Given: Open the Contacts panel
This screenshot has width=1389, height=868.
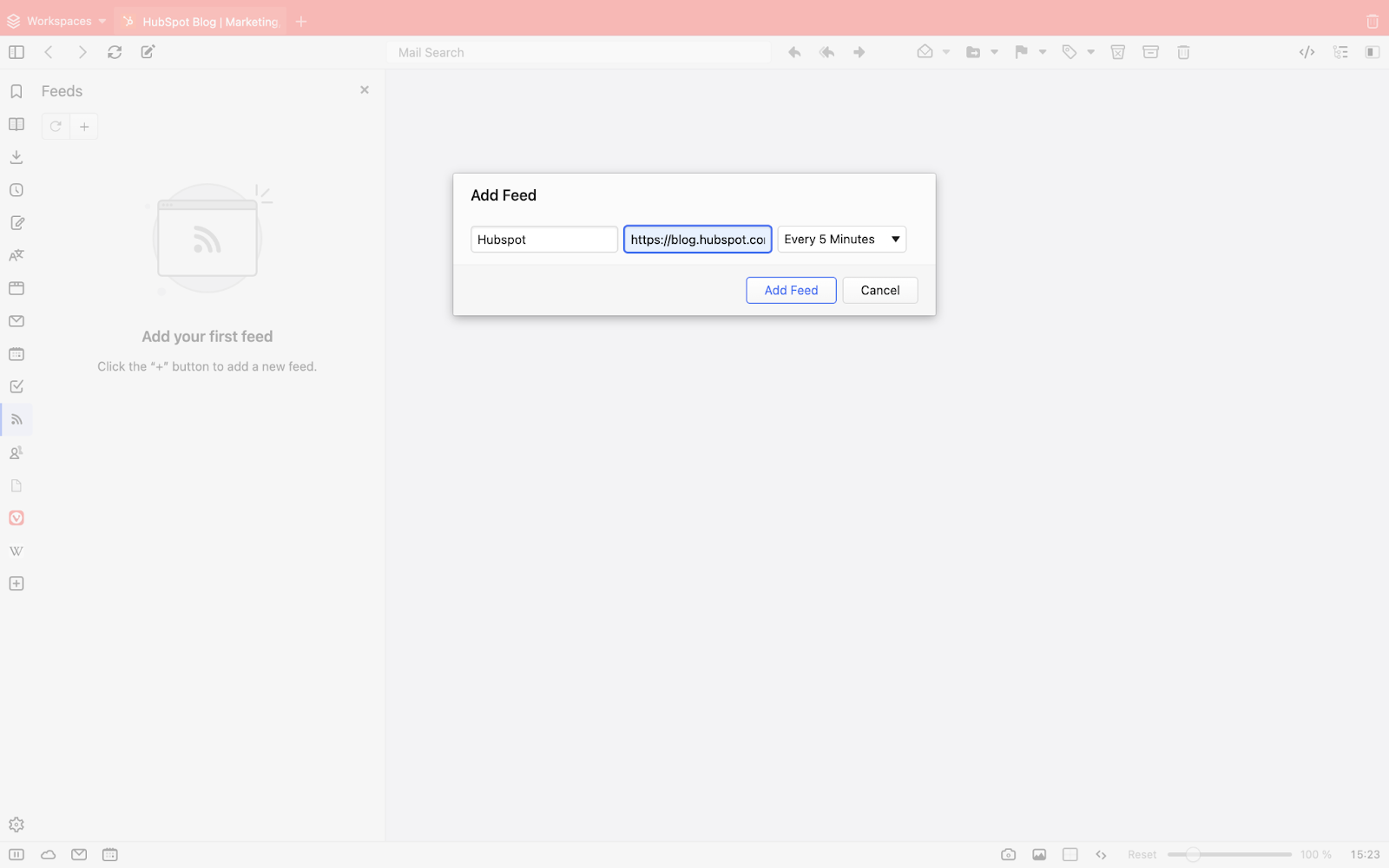Looking at the screenshot, I should click(x=16, y=453).
